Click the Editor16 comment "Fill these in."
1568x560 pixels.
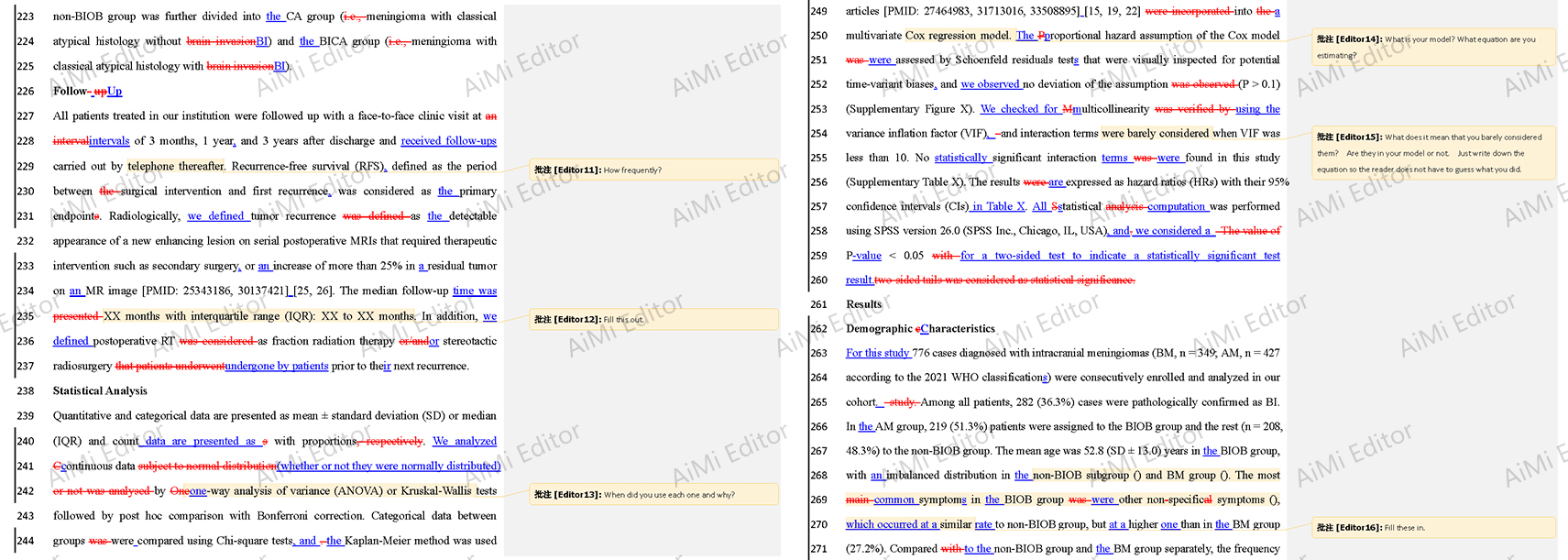click(1433, 527)
